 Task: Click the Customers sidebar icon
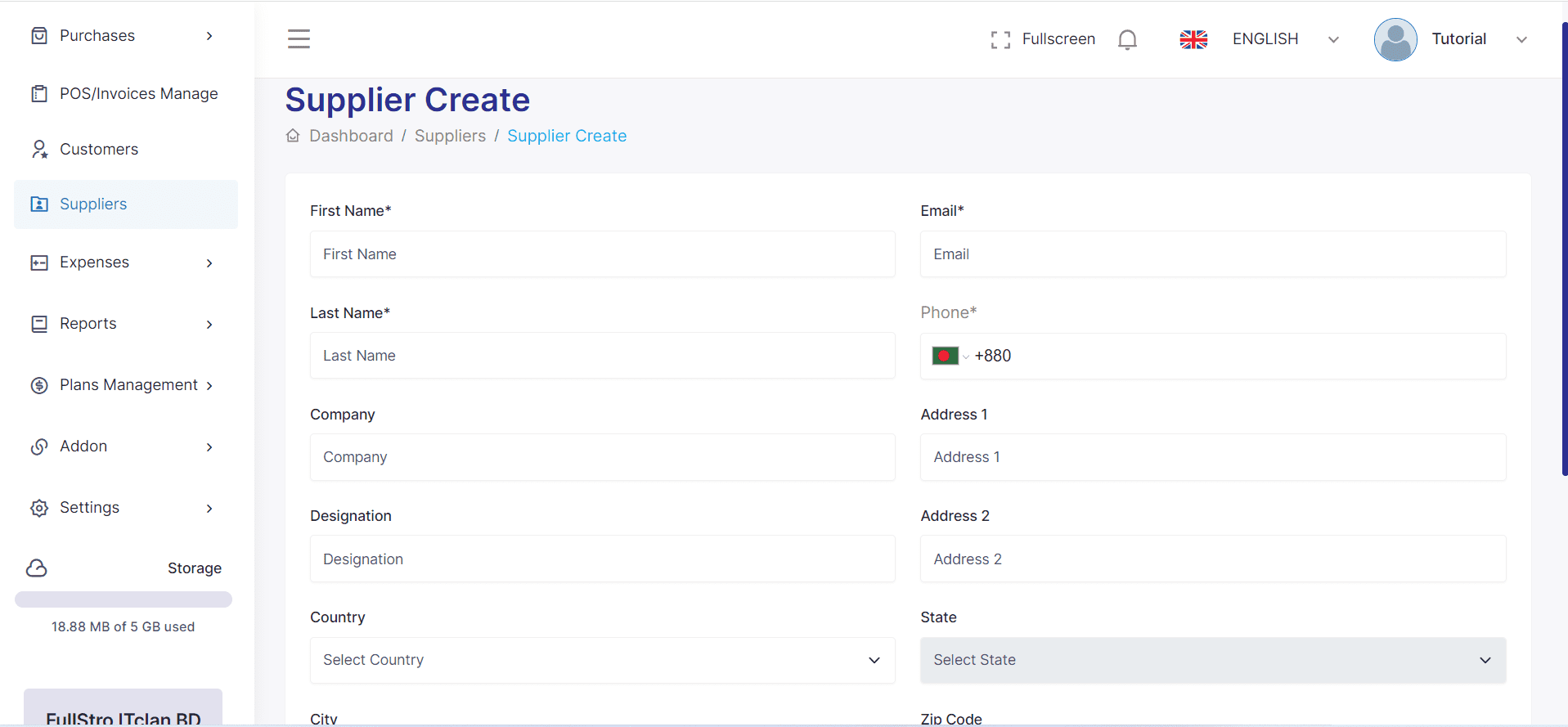[39, 149]
